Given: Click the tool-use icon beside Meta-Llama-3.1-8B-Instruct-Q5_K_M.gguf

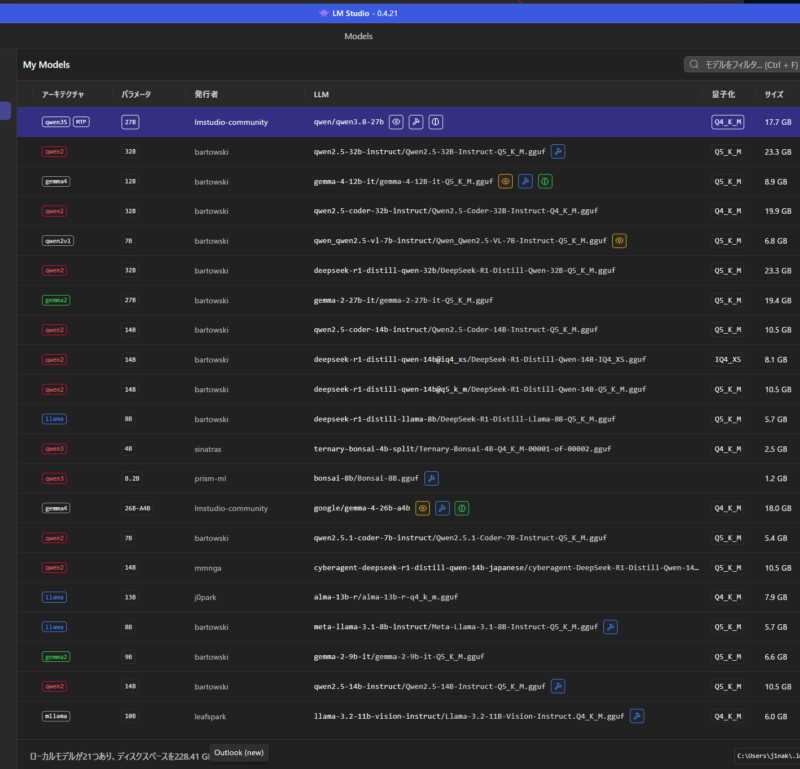Looking at the screenshot, I should (x=610, y=627).
